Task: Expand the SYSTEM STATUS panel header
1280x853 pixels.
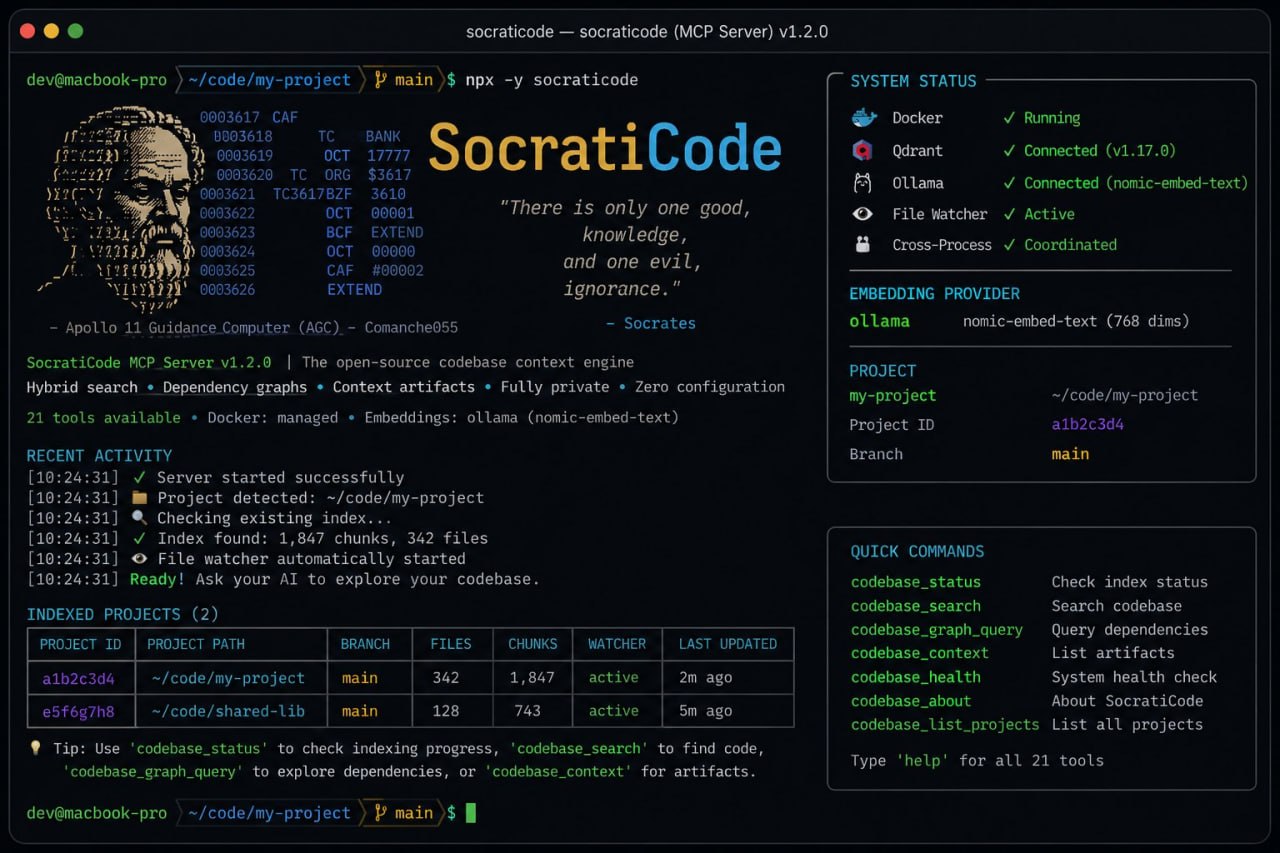Action: 915,81
